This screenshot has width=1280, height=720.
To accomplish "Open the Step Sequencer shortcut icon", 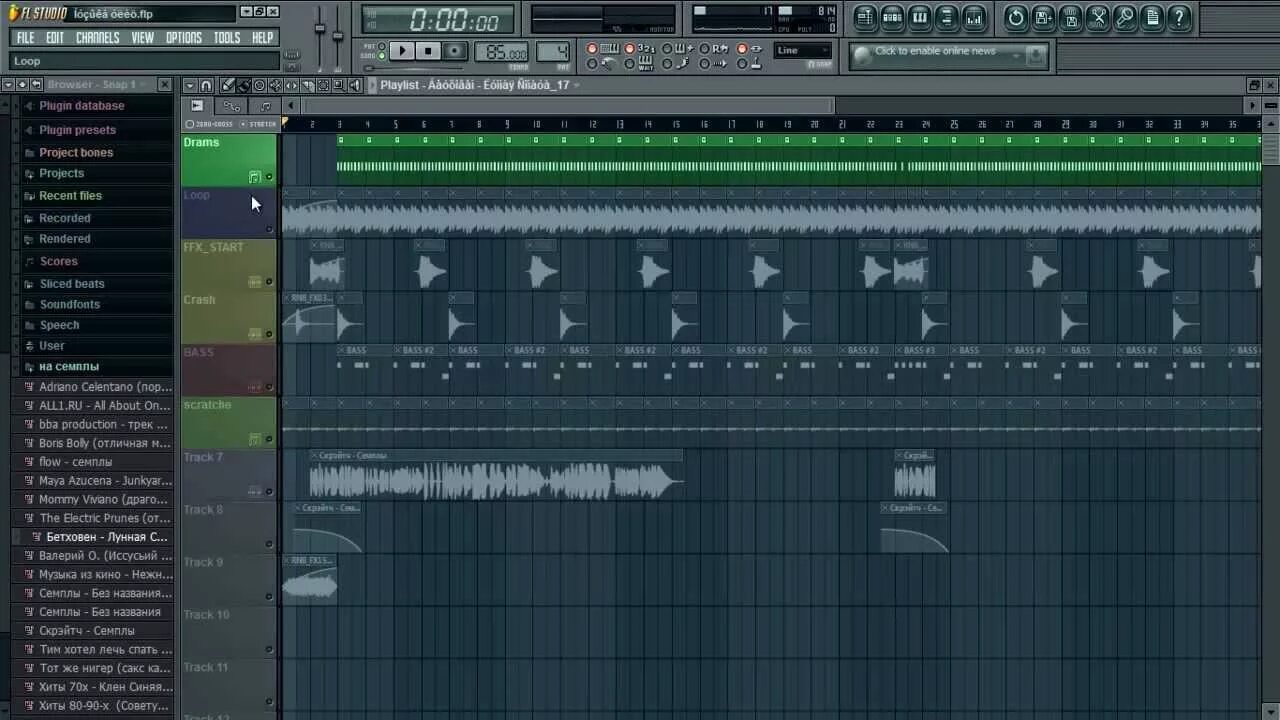I will (892, 17).
